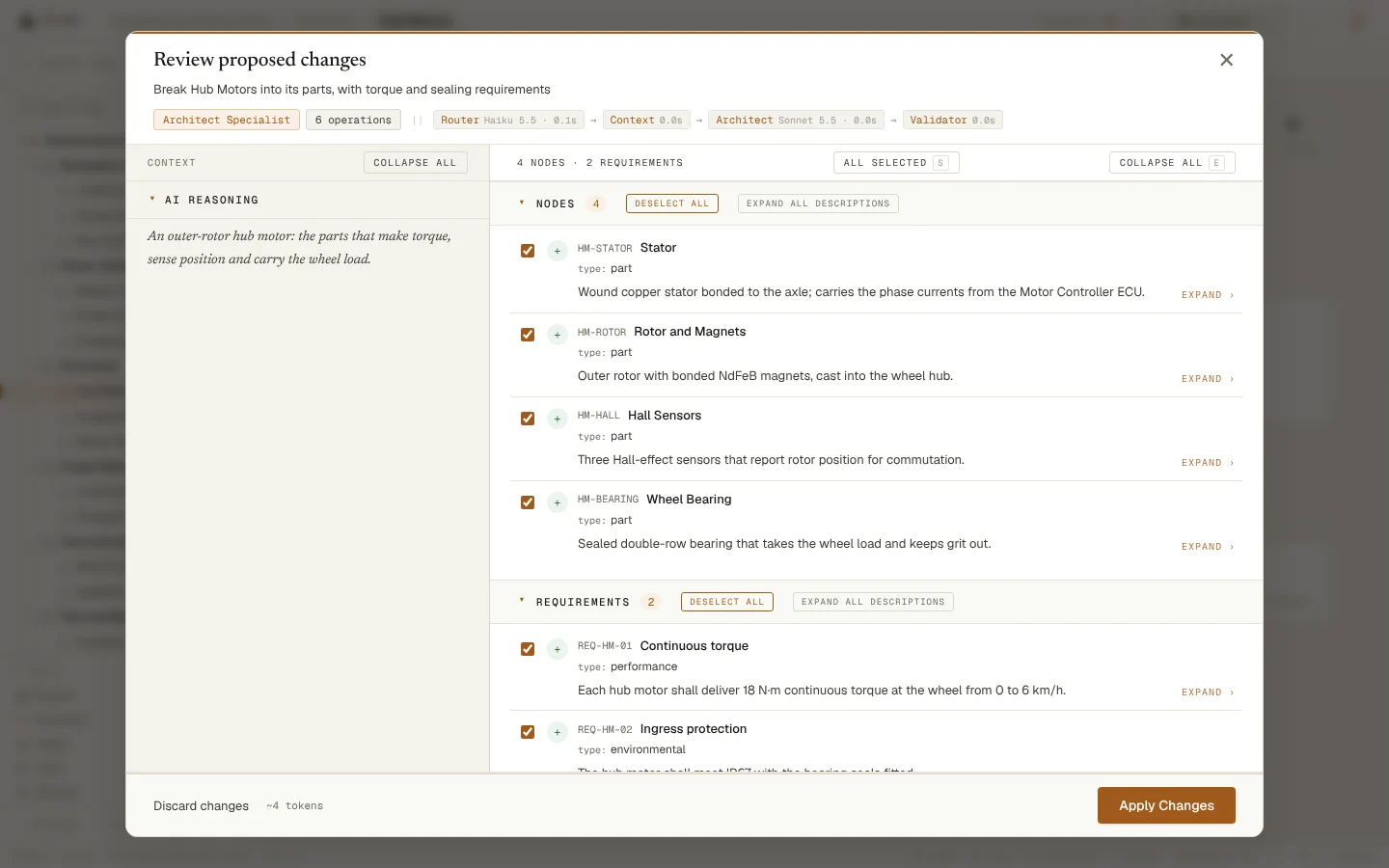Click the Validator 0.0s pipeline step
This screenshot has width=1389, height=868.
(x=952, y=120)
